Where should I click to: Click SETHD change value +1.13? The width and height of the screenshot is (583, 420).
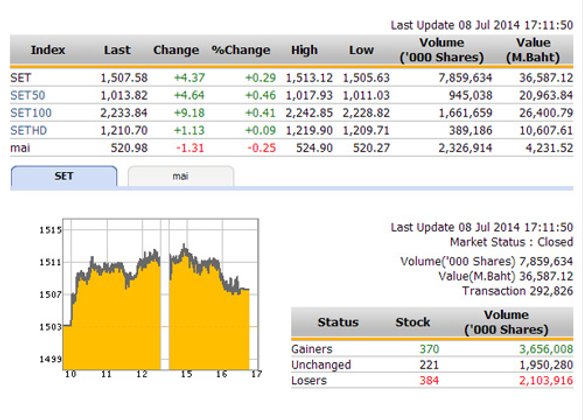click(x=189, y=130)
